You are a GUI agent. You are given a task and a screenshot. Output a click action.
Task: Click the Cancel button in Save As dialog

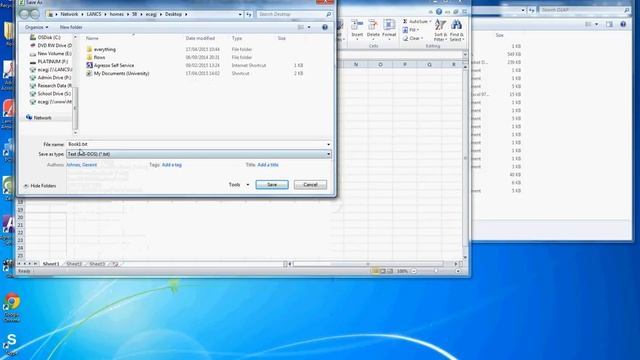coord(310,184)
